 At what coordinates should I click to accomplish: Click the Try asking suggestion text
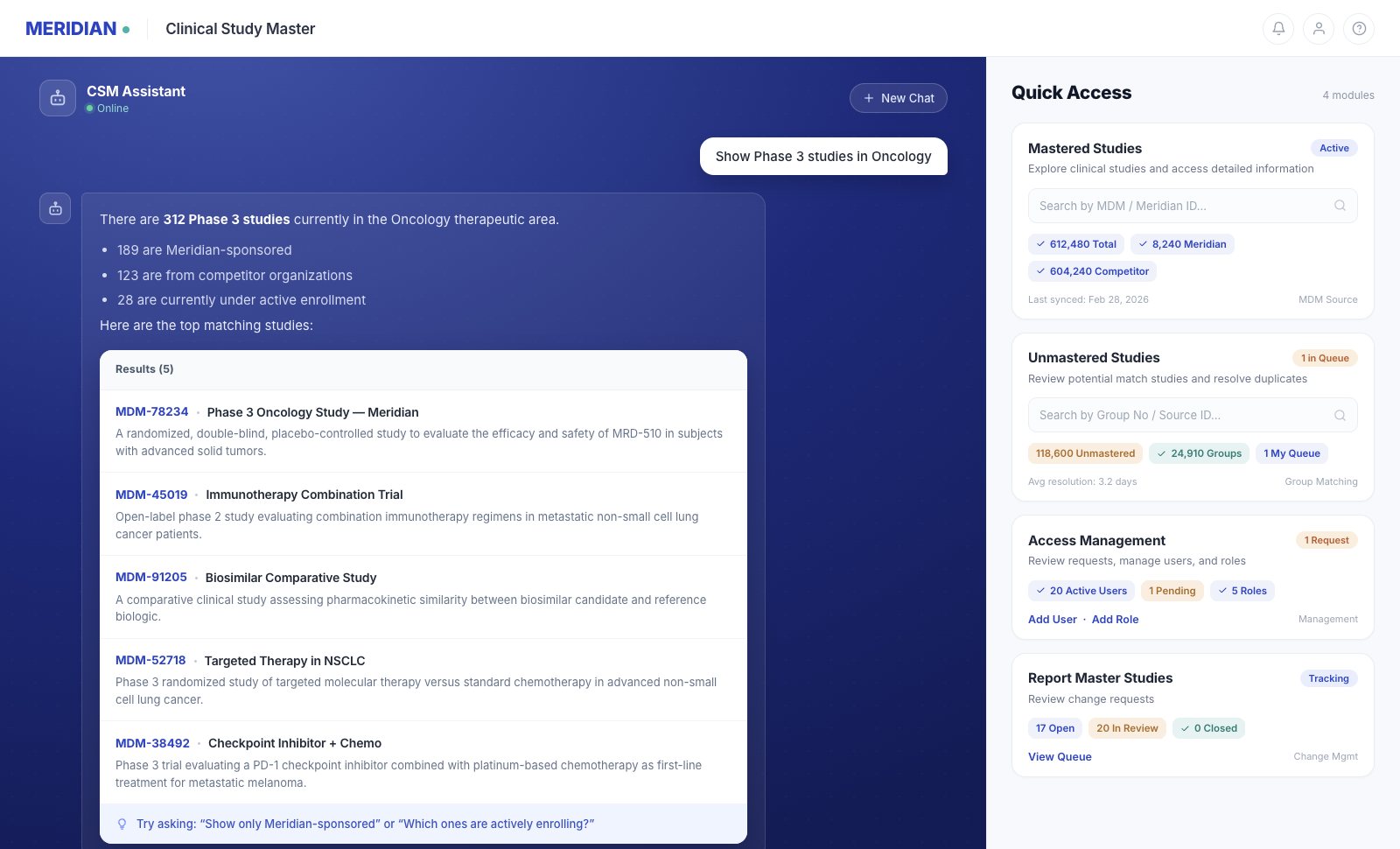(x=366, y=824)
